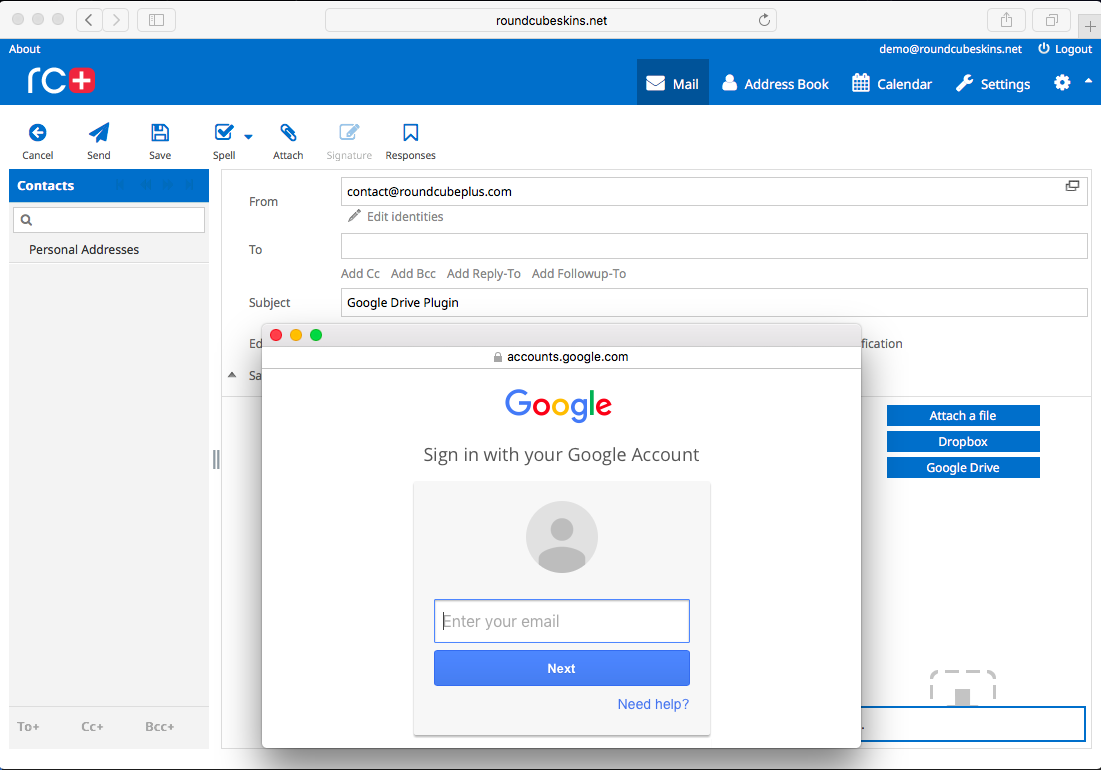The width and height of the screenshot is (1101, 770).
Task: Click the Dropbox attachment button
Action: click(963, 442)
